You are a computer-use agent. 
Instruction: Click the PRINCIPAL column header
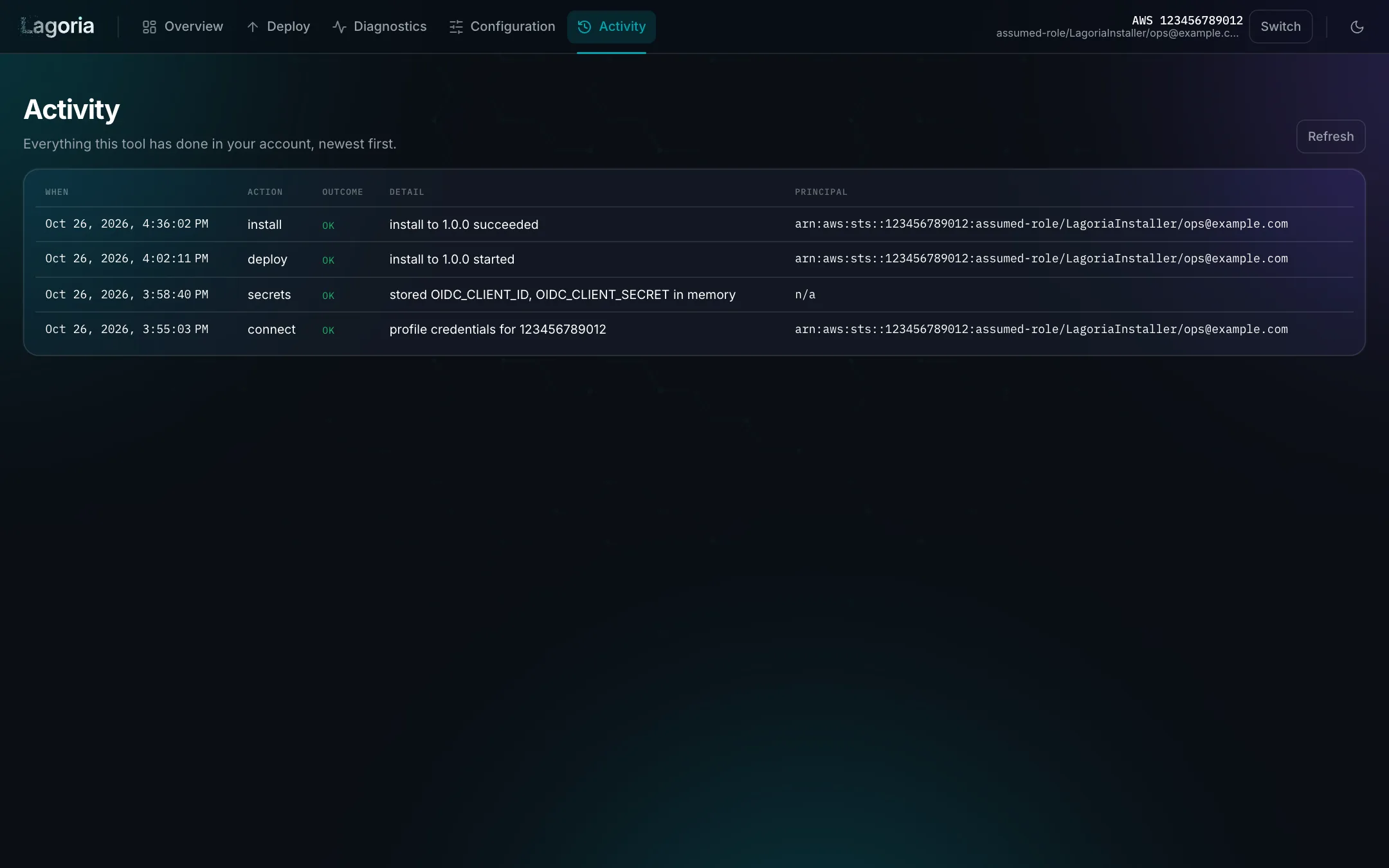click(821, 192)
